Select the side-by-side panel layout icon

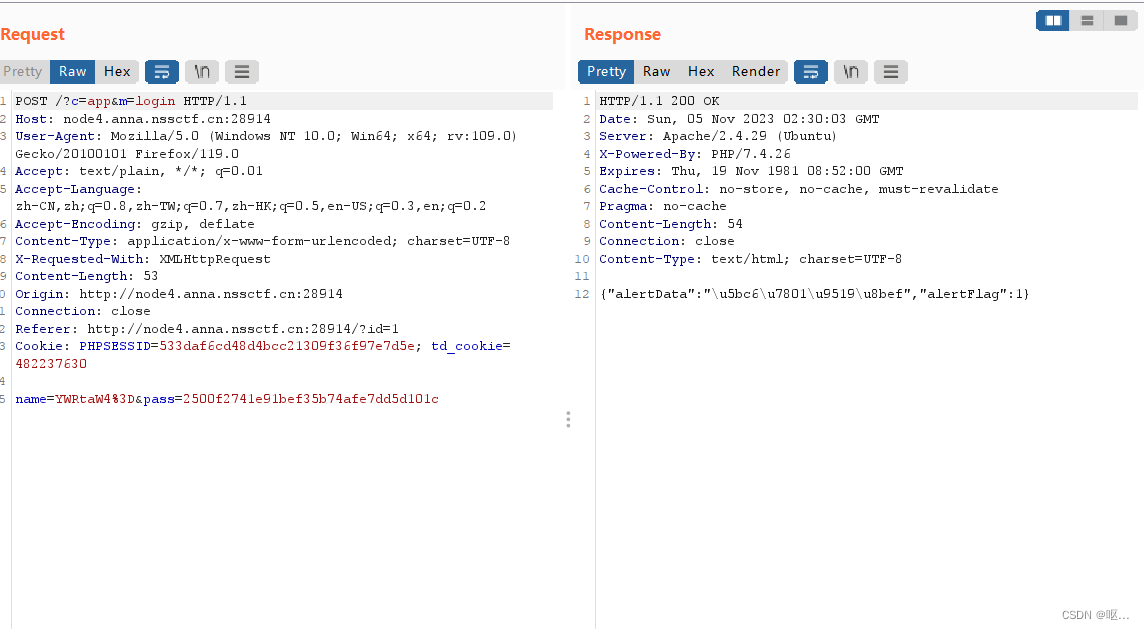coord(1052,20)
